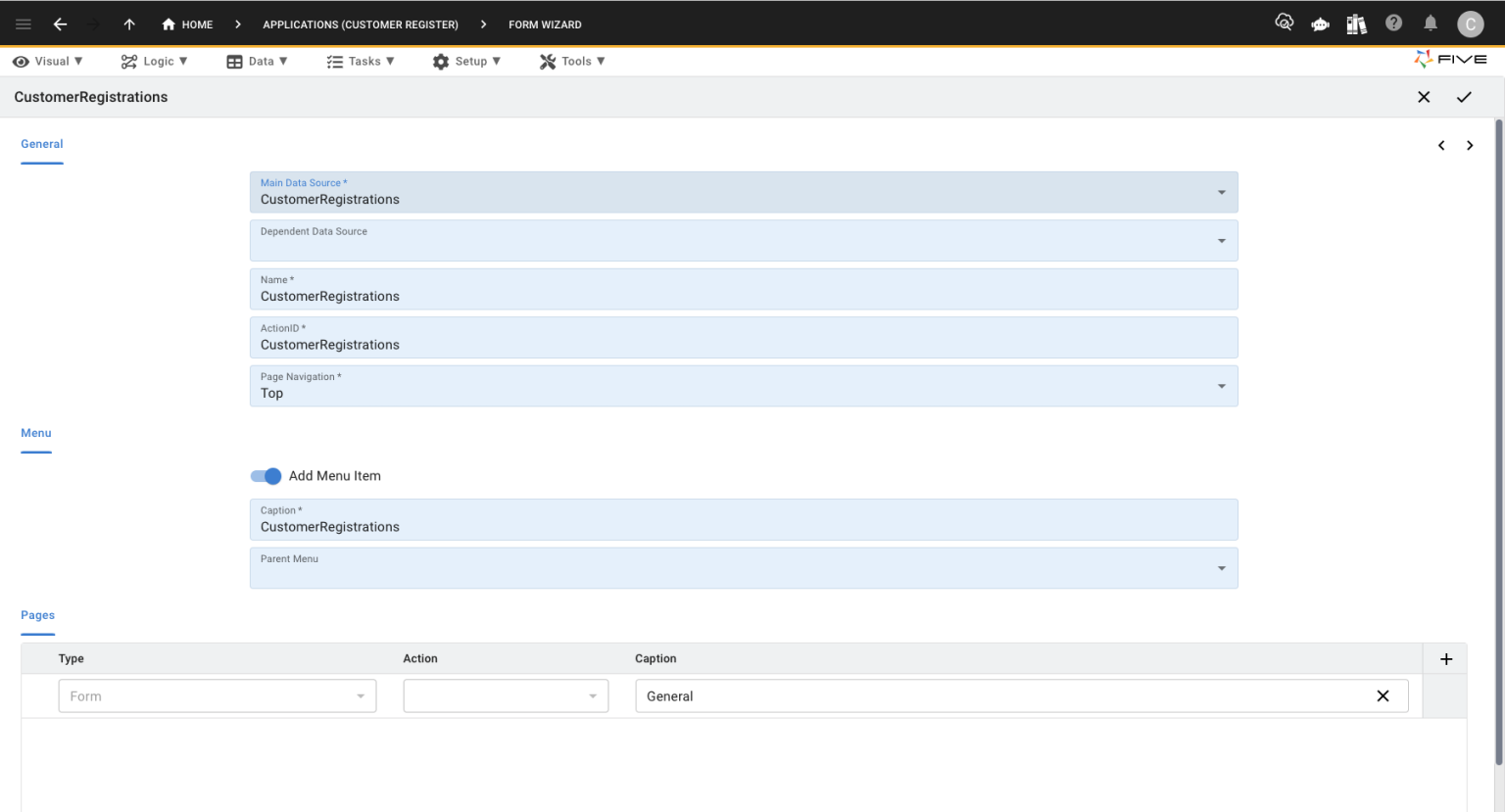Navigate to Applications (Customer Register) breadcrumb

pos(361,24)
